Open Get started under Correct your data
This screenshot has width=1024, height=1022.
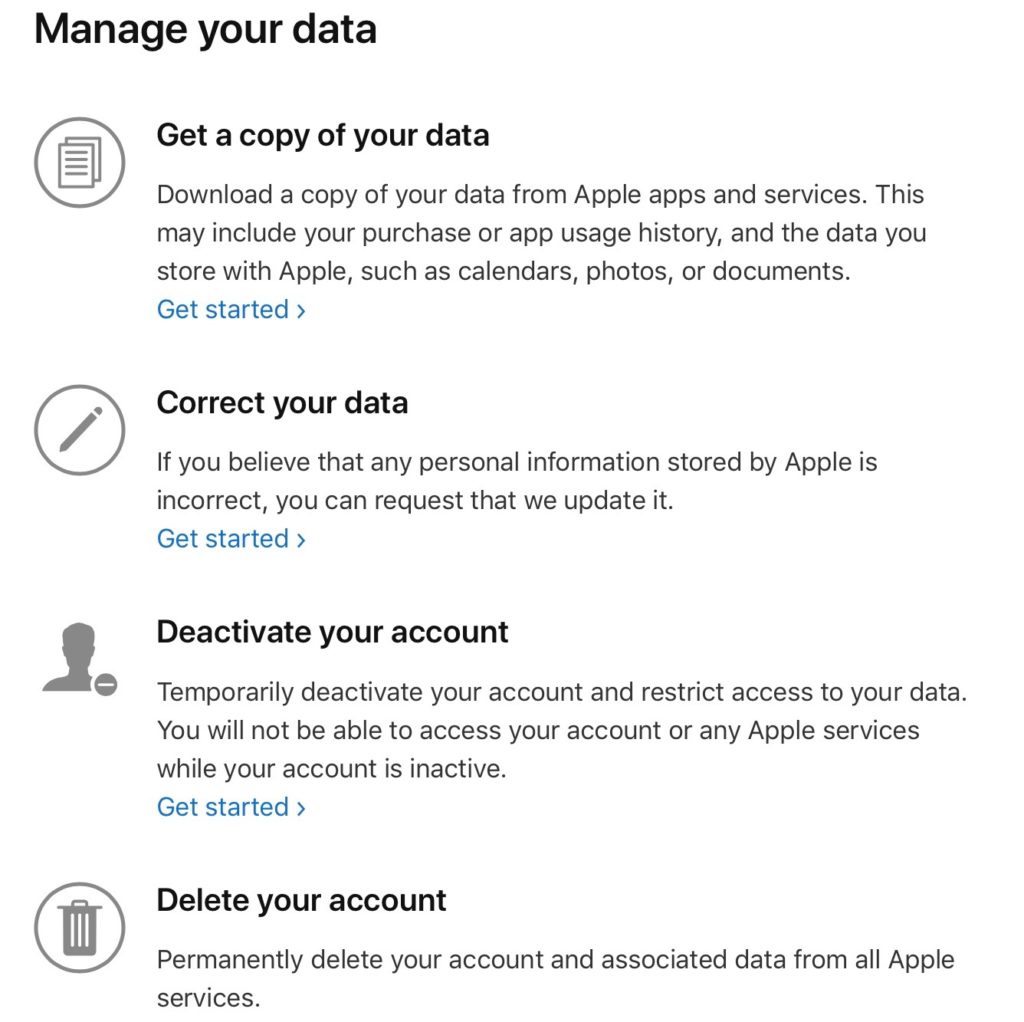(223, 539)
